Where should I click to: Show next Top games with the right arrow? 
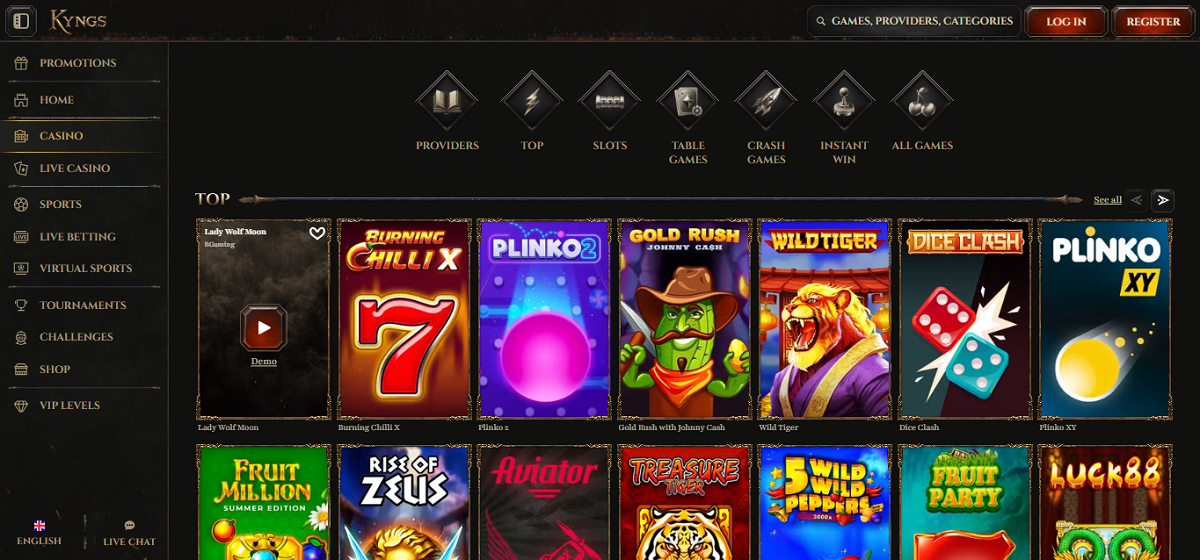coord(1162,200)
